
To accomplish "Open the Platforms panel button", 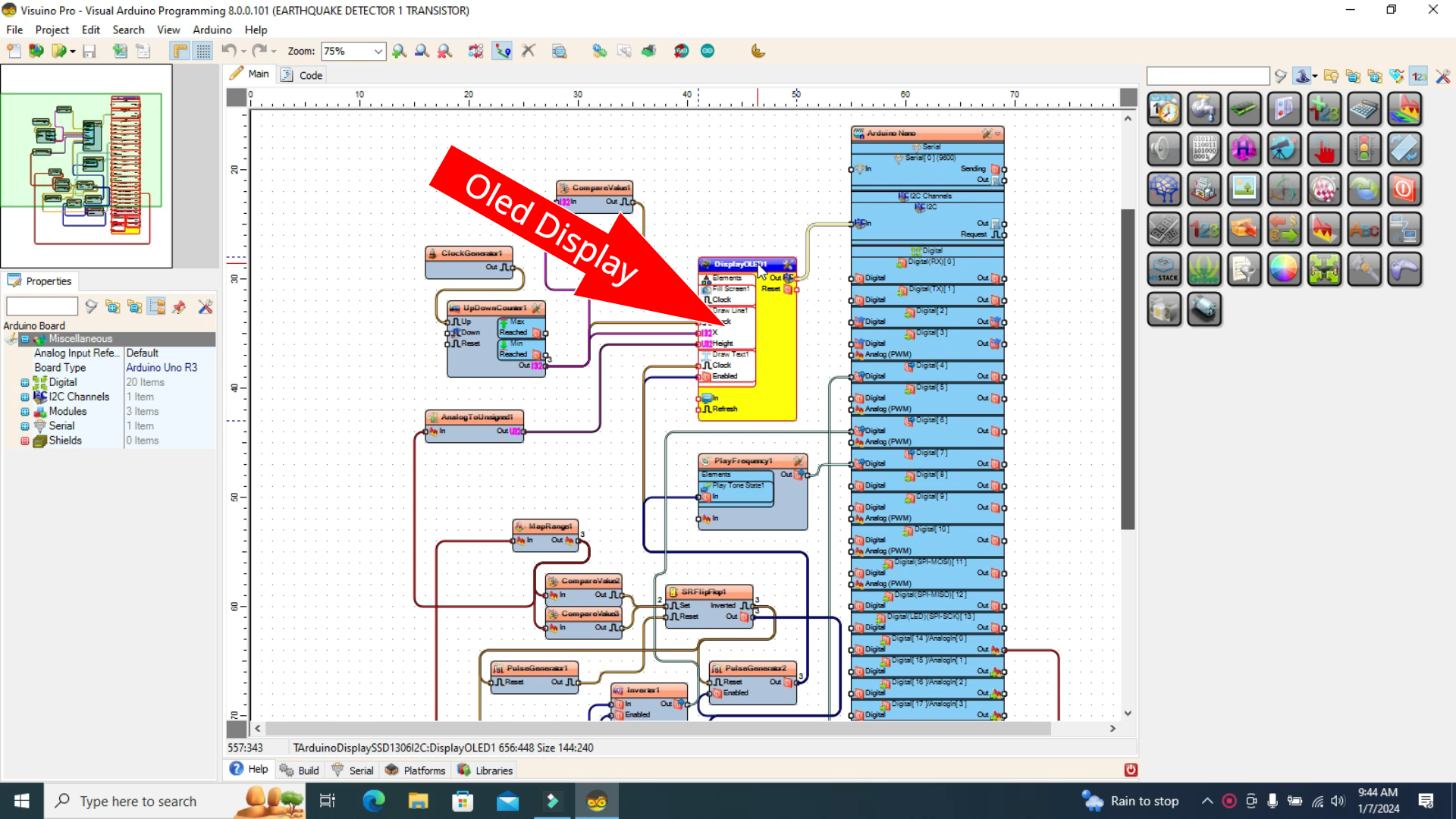I will [416, 770].
